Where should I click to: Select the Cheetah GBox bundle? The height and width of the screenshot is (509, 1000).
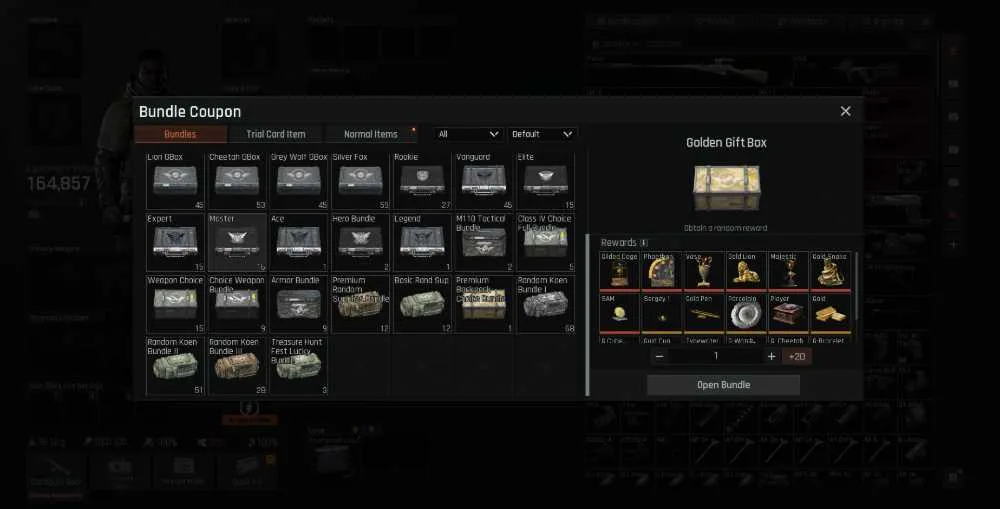click(237, 181)
